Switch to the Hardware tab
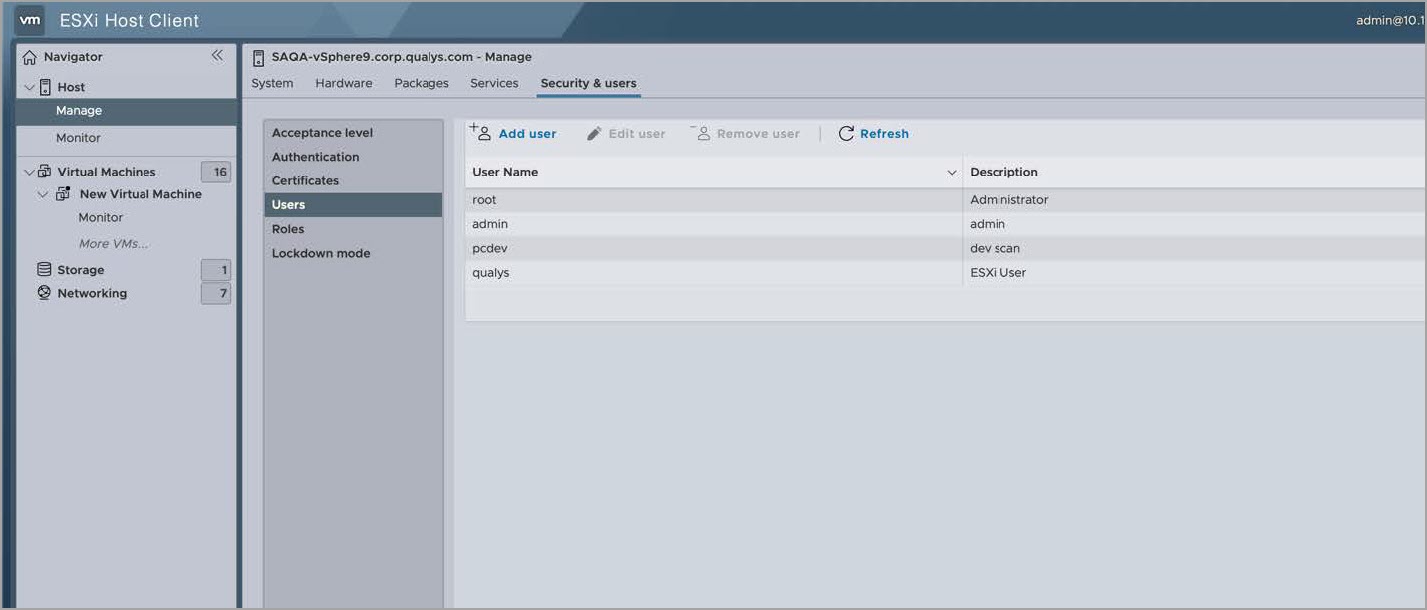Screen dimensions: 1427x610 click(x=343, y=83)
